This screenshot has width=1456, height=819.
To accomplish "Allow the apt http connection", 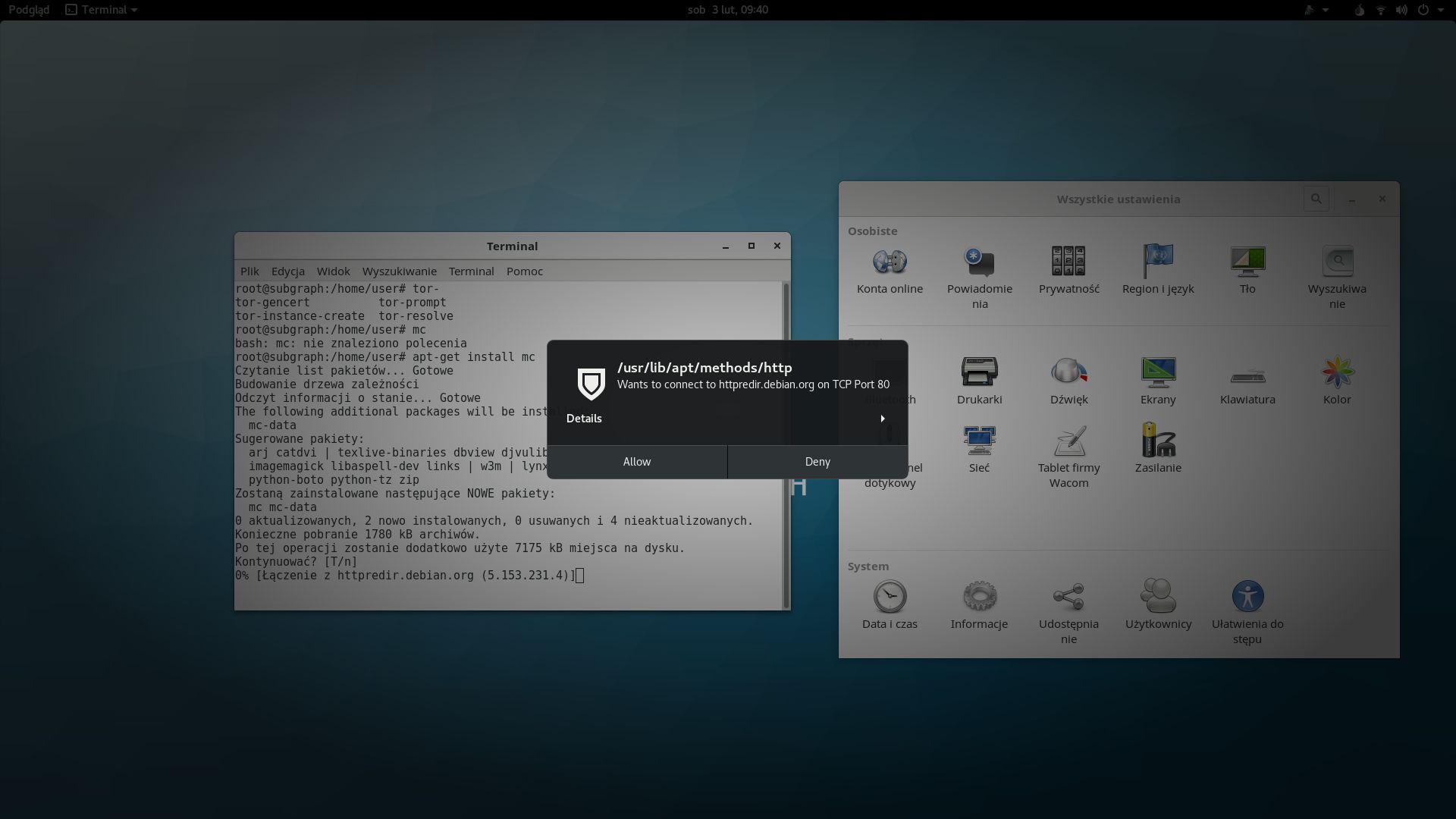I will click(637, 462).
